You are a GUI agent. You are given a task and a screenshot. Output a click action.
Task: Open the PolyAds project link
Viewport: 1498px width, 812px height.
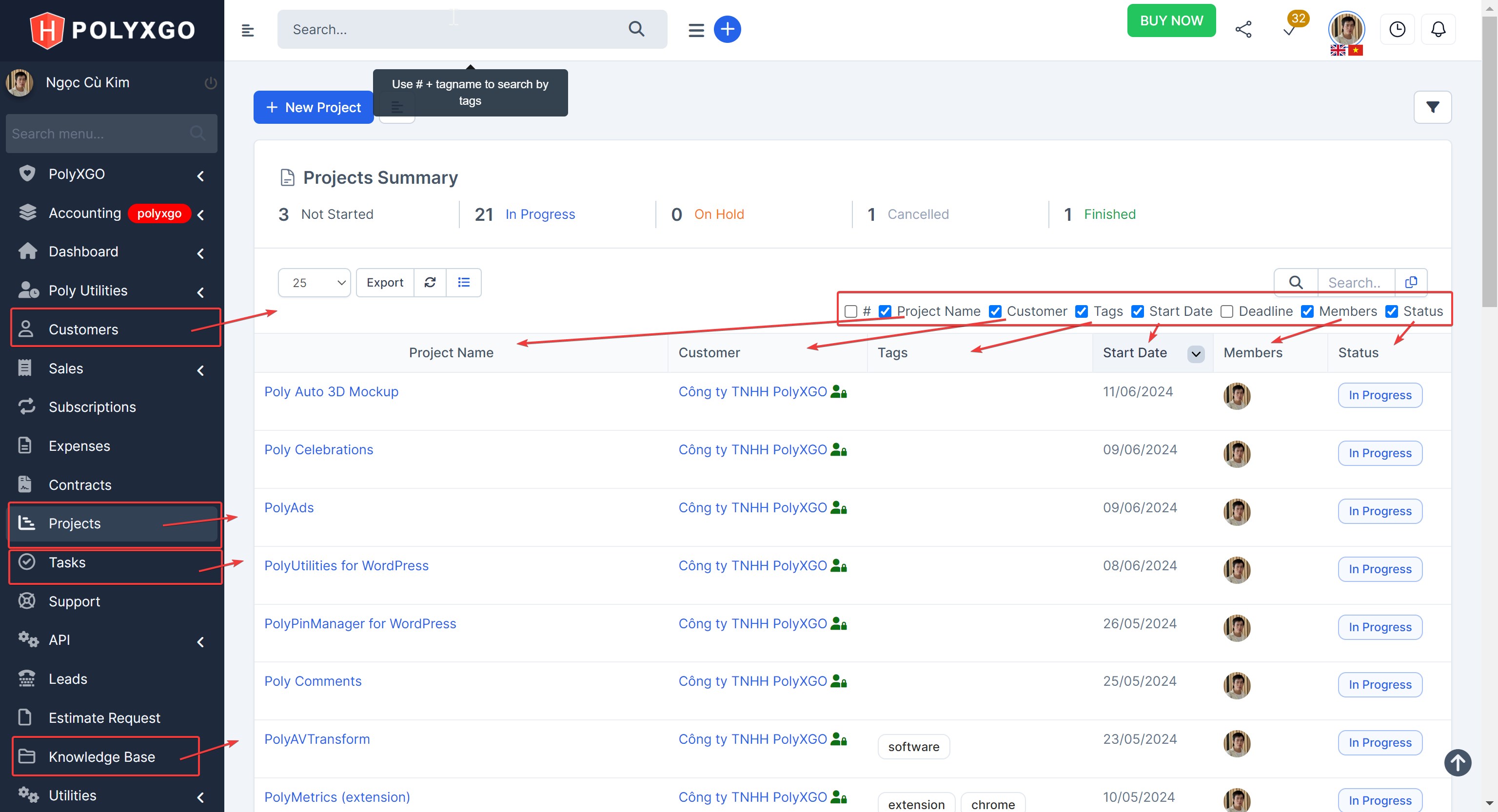(x=289, y=507)
